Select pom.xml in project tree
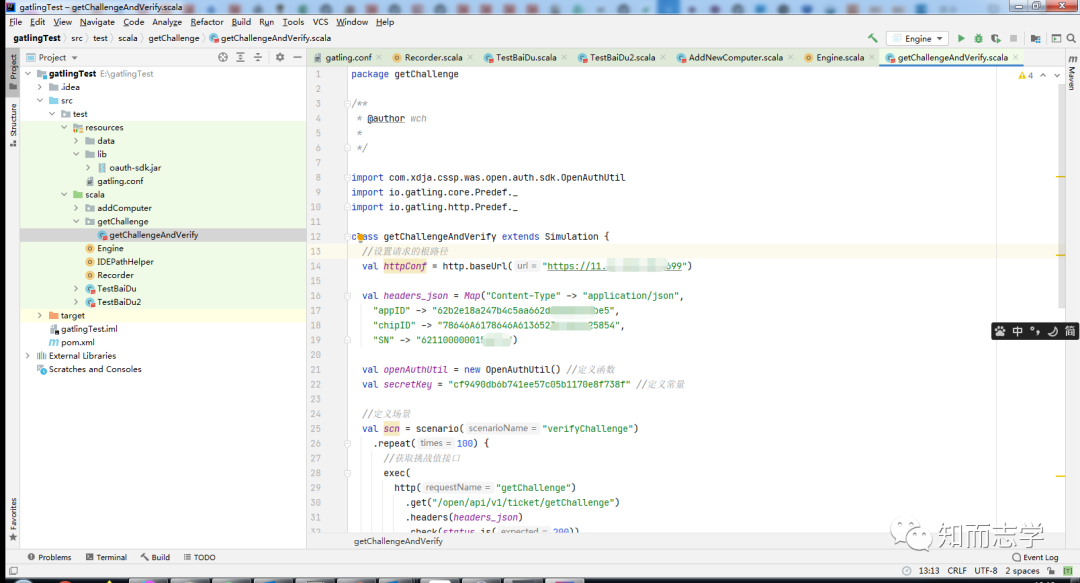This screenshot has height=583, width=1080. 78,342
